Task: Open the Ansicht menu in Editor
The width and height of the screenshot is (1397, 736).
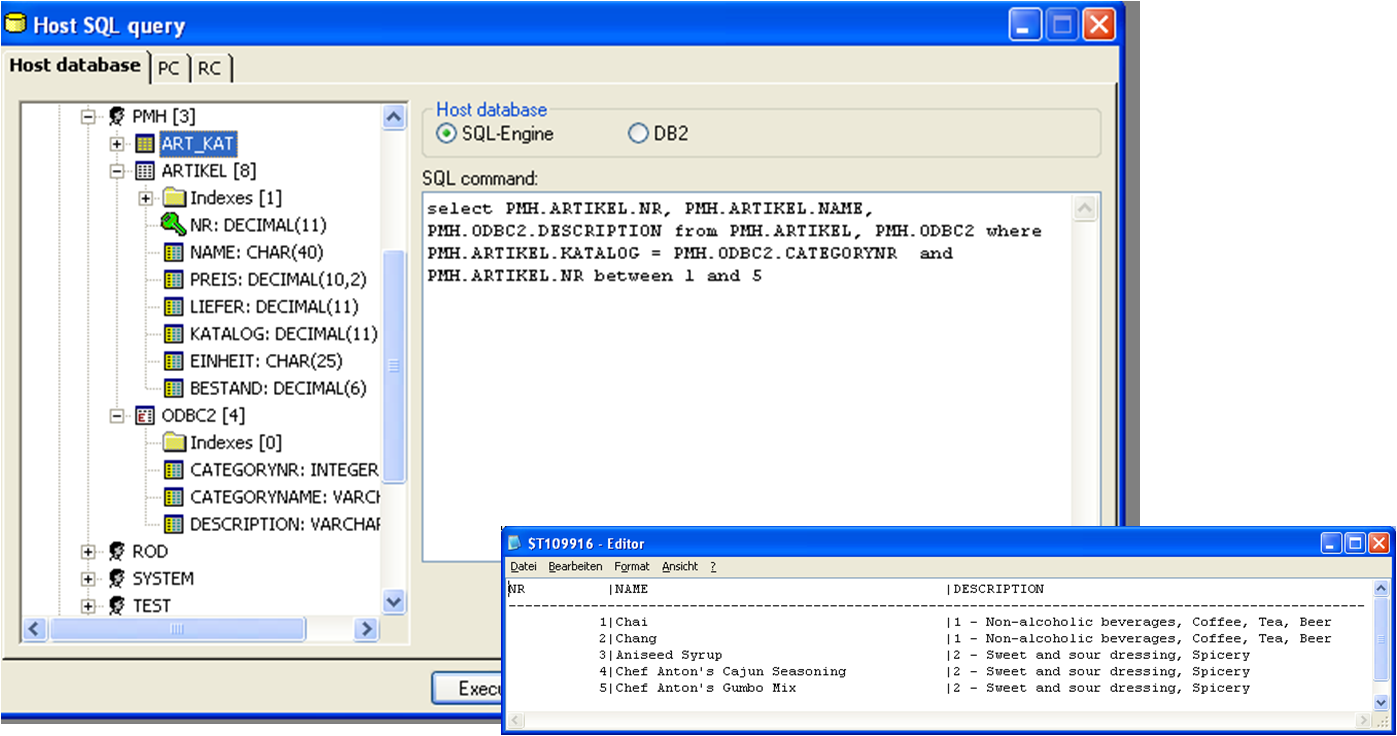Action: pos(680,566)
